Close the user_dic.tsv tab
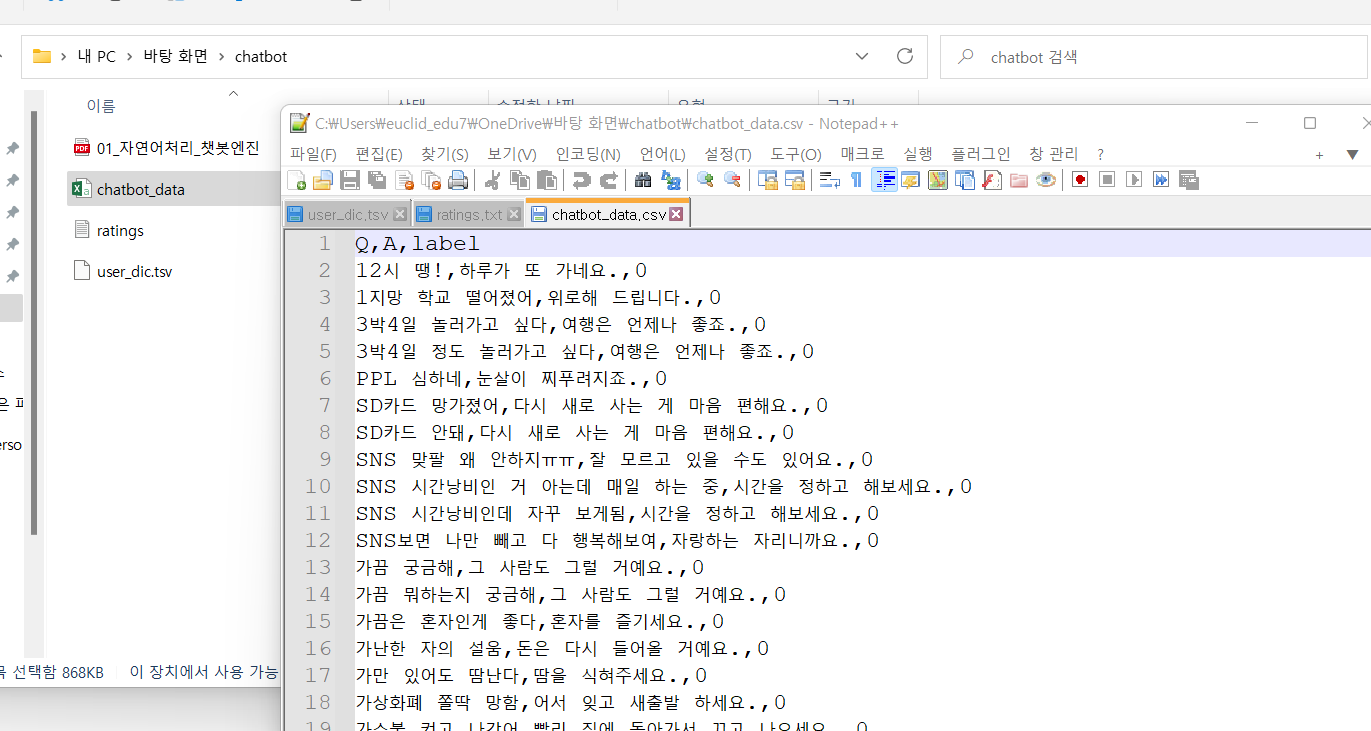The height and width of the screenshot is (731, 1371). point(400,215)
